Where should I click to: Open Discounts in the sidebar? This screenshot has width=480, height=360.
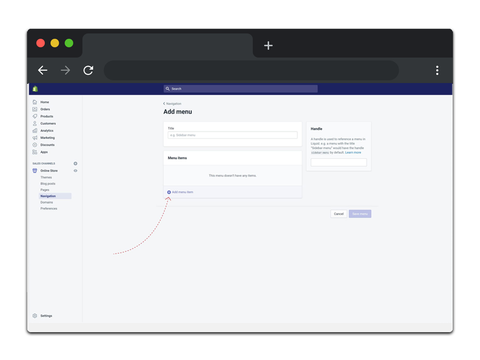[x=47, y=145]
